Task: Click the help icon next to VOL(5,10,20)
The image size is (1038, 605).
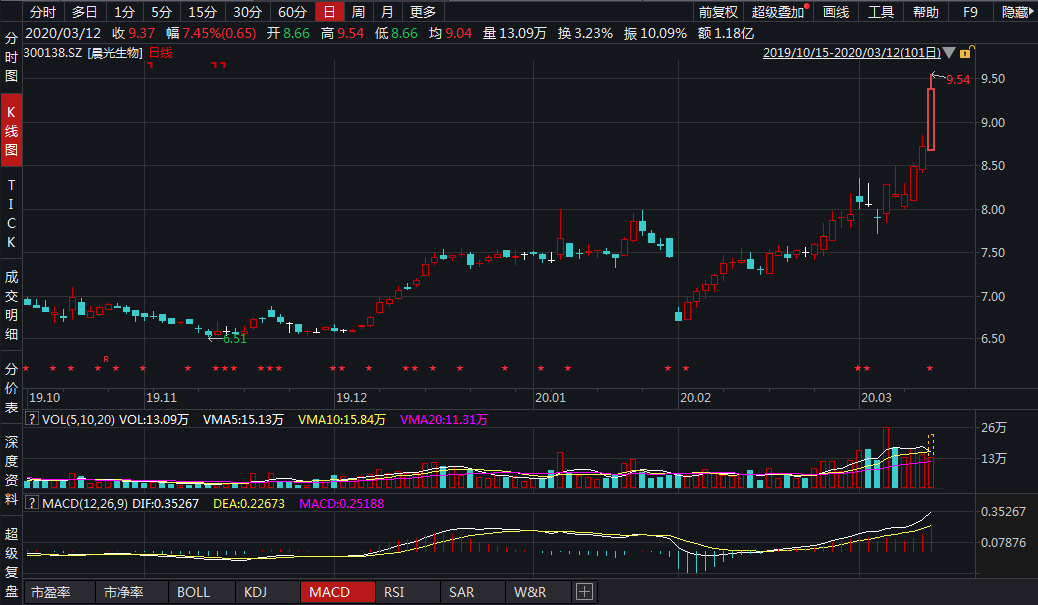Action: (32, 420)
